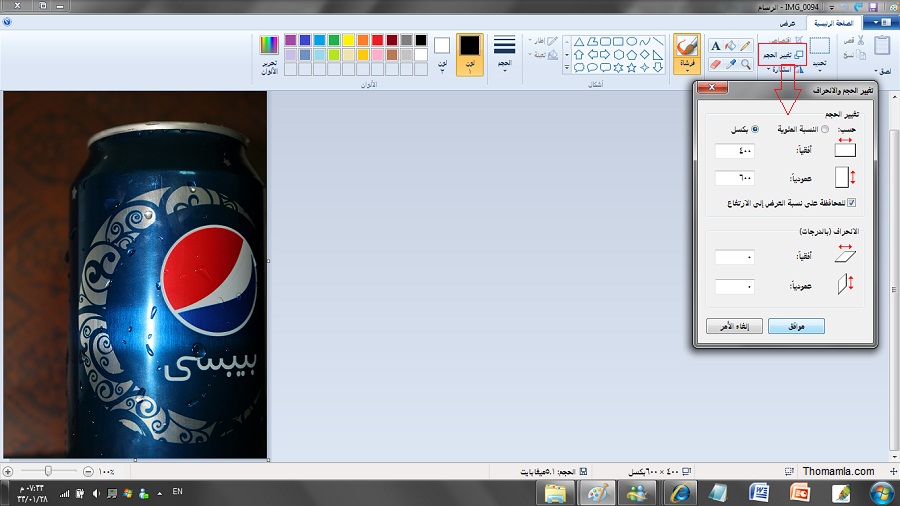This screenshot has width=900, height=506.
Task: Select the Color picker eyedropper tool
Action: pos(730,64)
